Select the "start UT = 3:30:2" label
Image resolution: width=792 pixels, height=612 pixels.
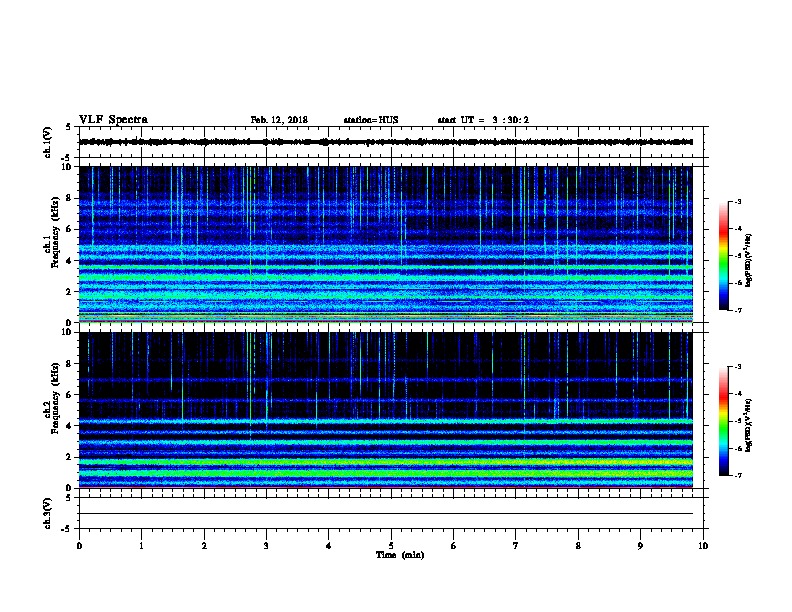[x=483, y=120]
